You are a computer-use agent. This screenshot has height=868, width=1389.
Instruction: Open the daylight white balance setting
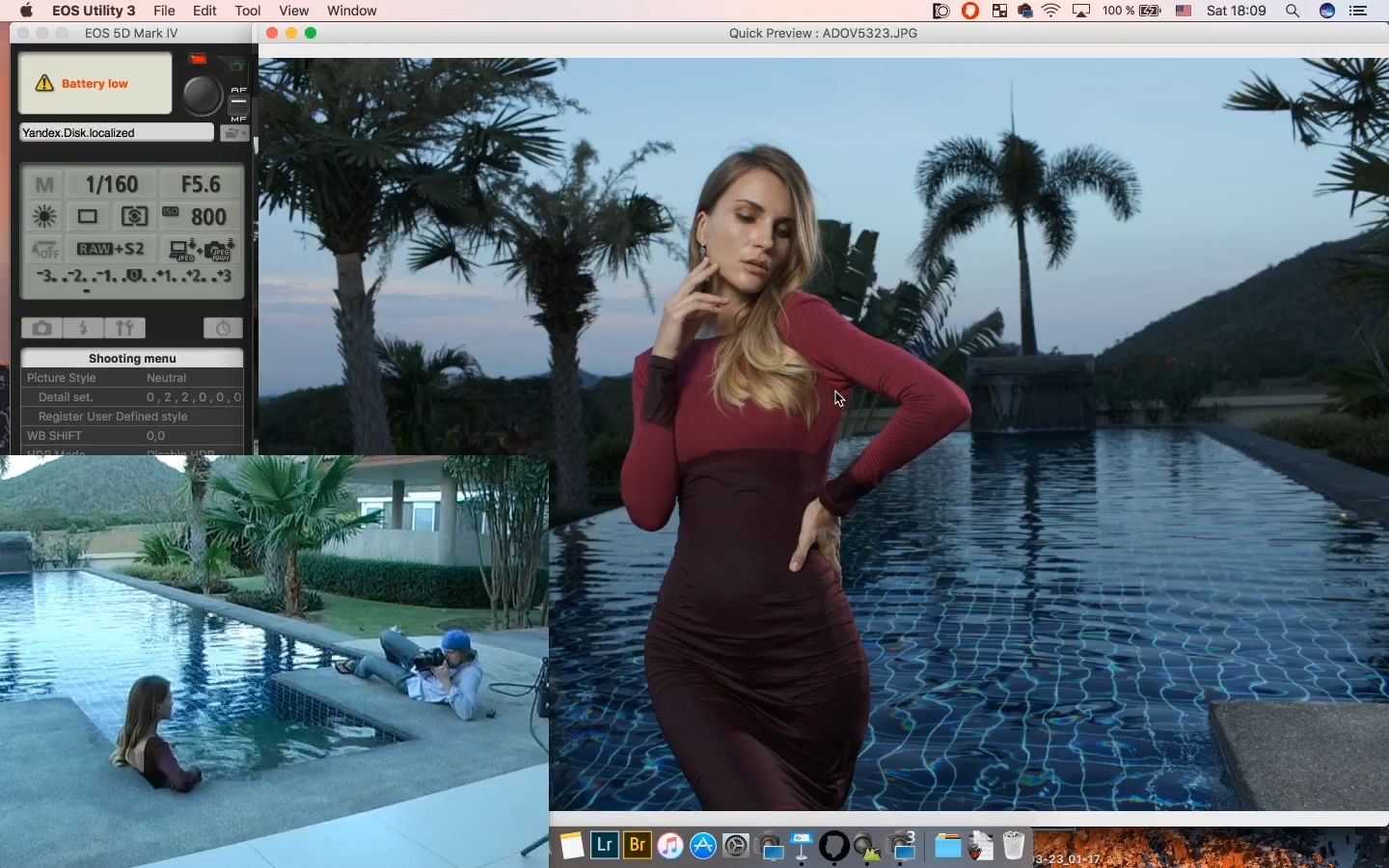point(44,217)
